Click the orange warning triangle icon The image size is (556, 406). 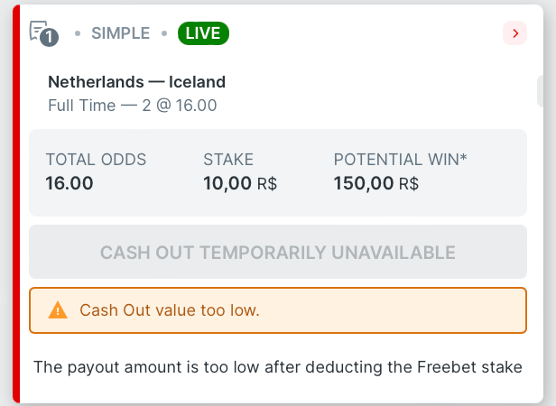point(57,310)
